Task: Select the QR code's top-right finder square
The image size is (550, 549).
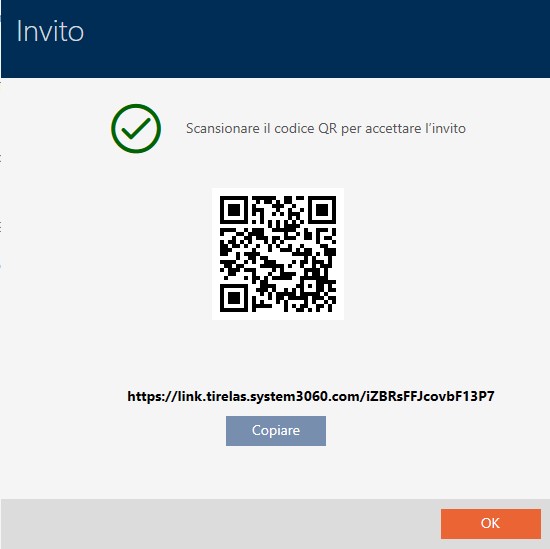Action: coord(322,210)
